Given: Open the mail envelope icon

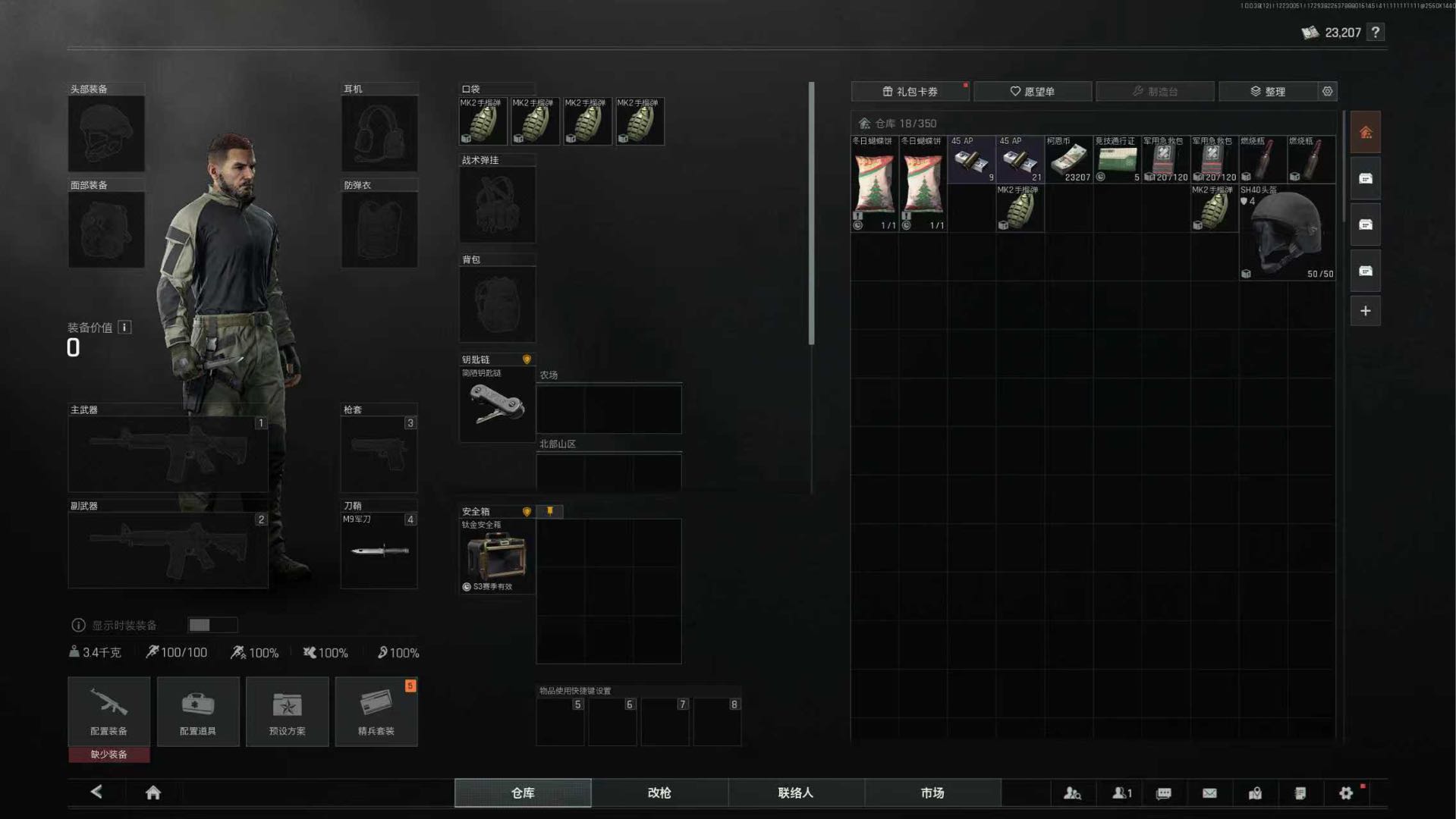Looking at the screenshot, I should point(1209,793).
